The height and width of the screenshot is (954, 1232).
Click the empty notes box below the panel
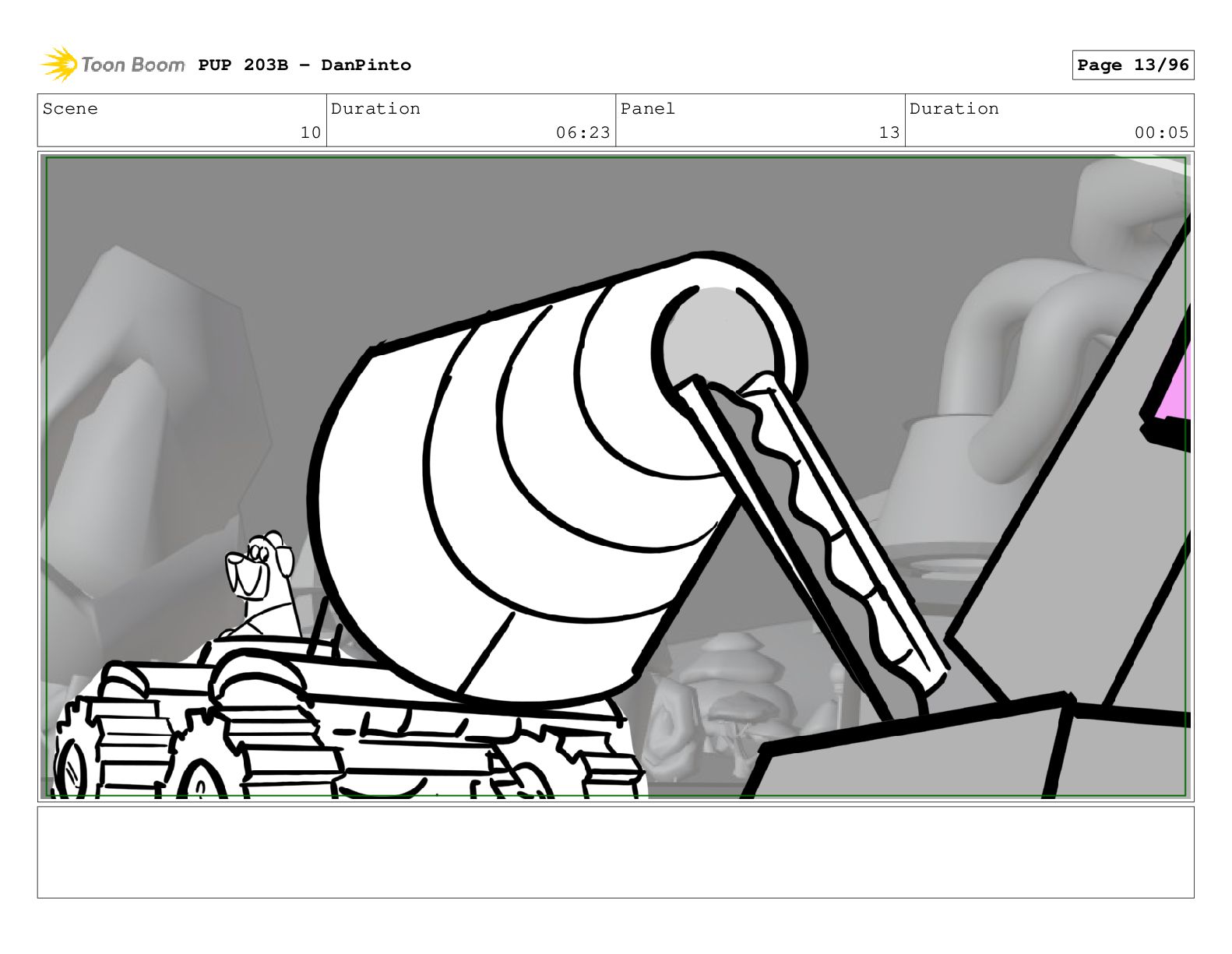tap(616, 852)
